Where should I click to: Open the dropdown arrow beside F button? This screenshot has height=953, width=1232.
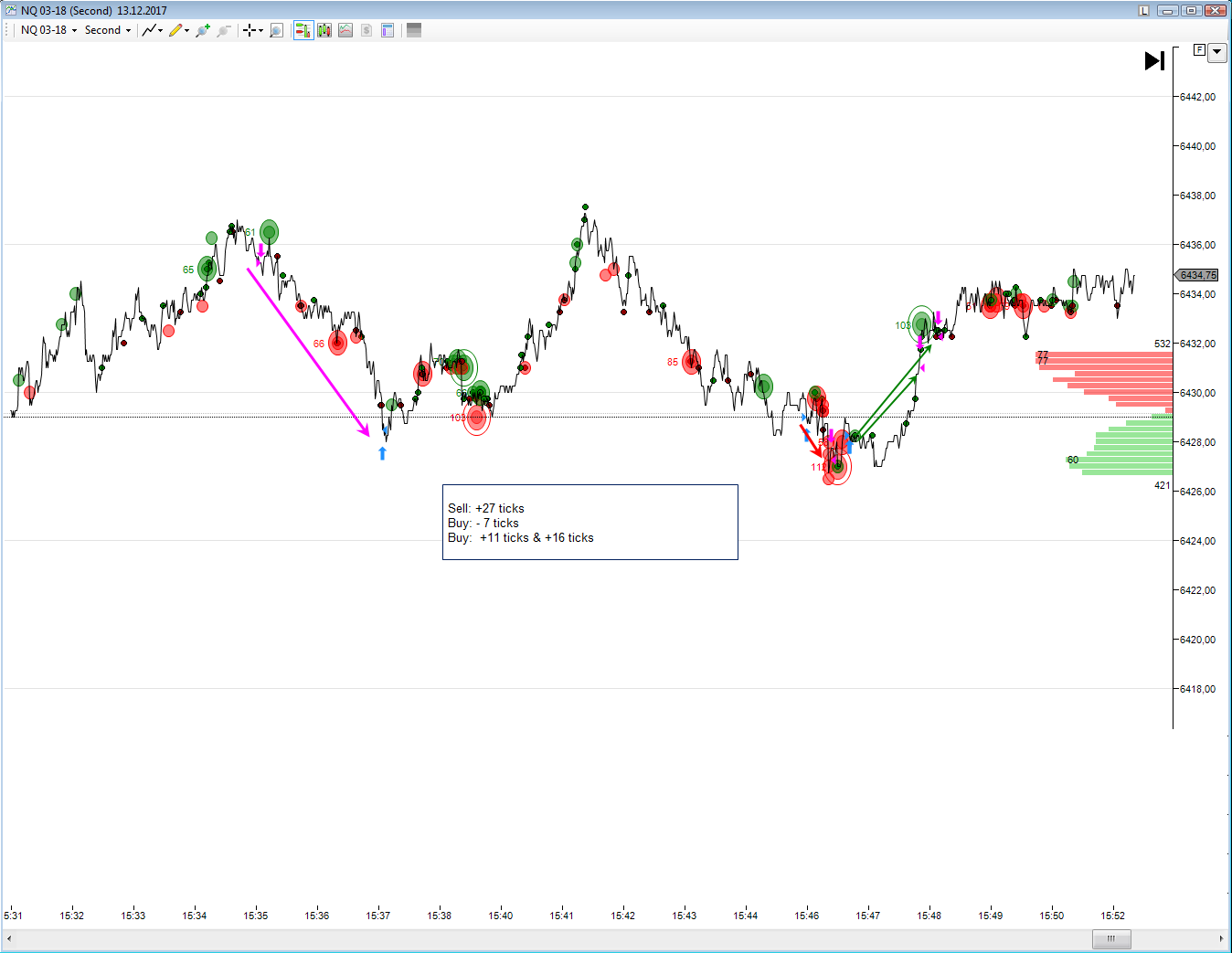pyautogui.click(x=1217, y=52)
